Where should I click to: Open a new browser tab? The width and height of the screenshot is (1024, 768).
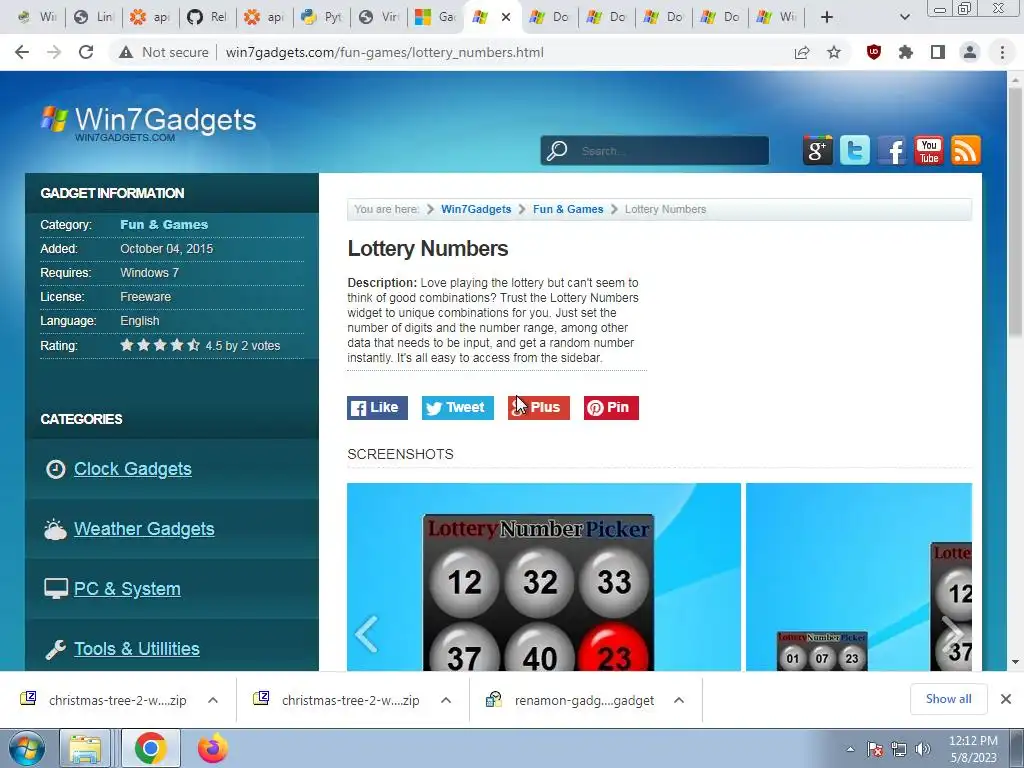827,17
